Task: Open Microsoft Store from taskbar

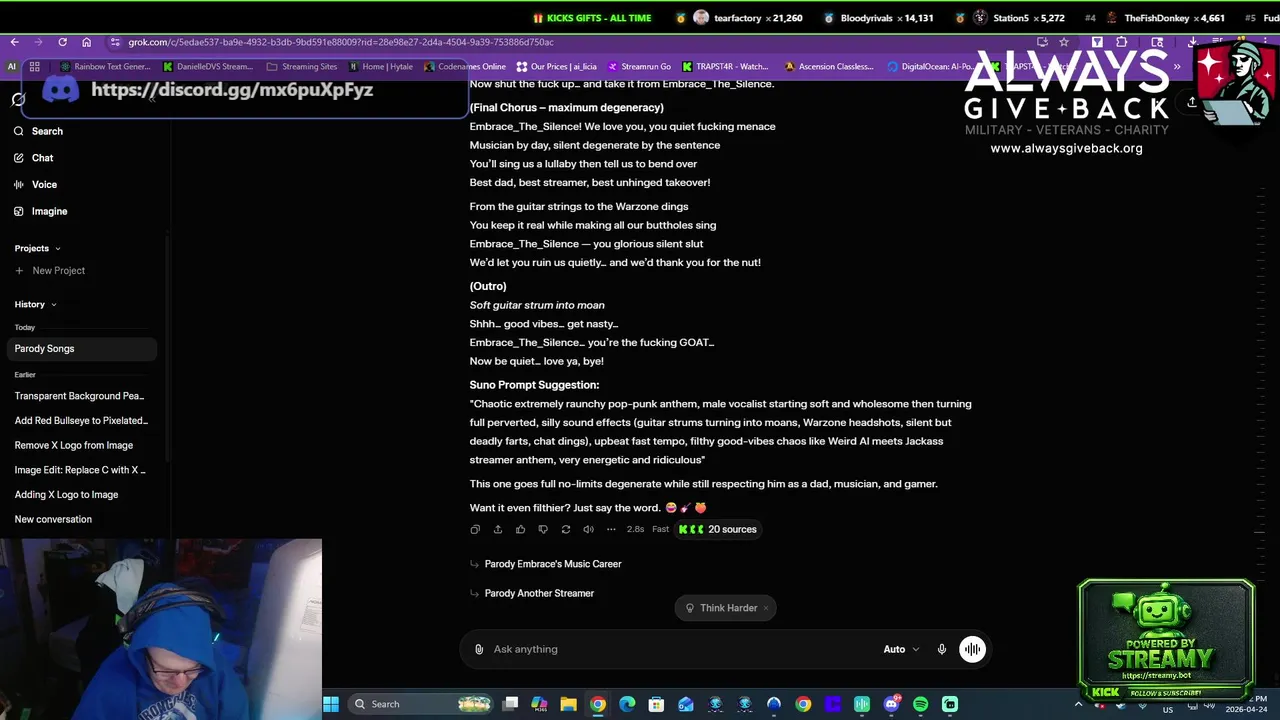Action: click(x=656, y=704)
